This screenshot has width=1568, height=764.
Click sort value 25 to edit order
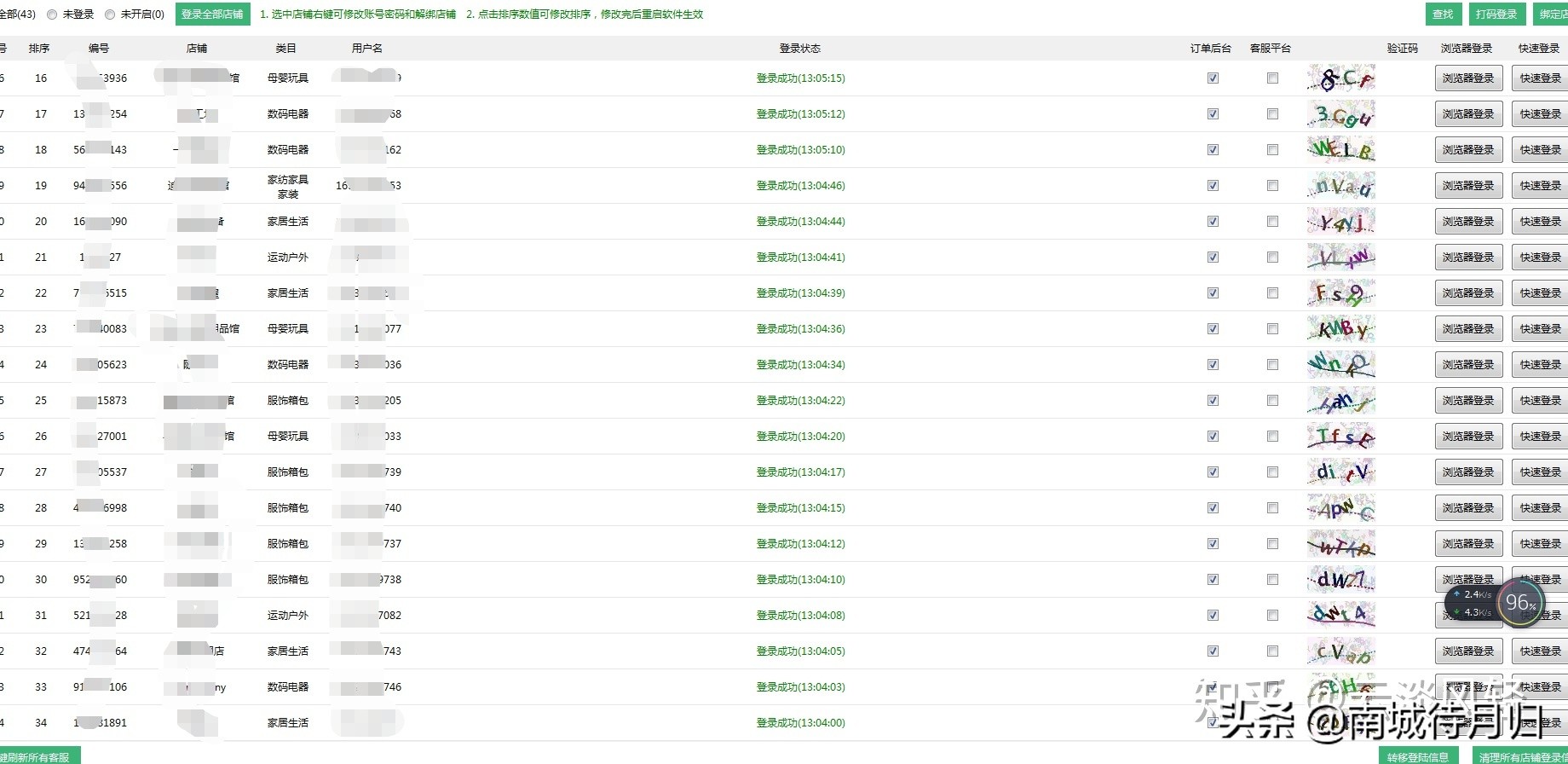pos(41,401)
